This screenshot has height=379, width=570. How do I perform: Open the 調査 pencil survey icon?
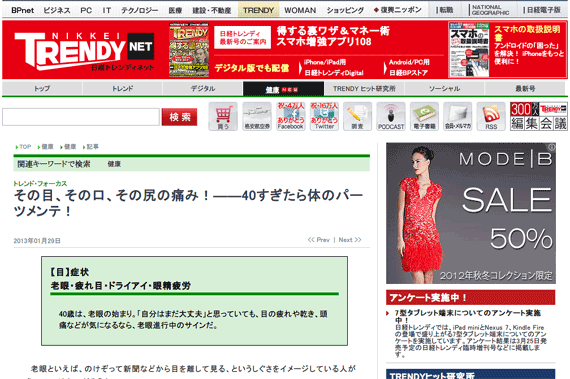tap(357, 116)
